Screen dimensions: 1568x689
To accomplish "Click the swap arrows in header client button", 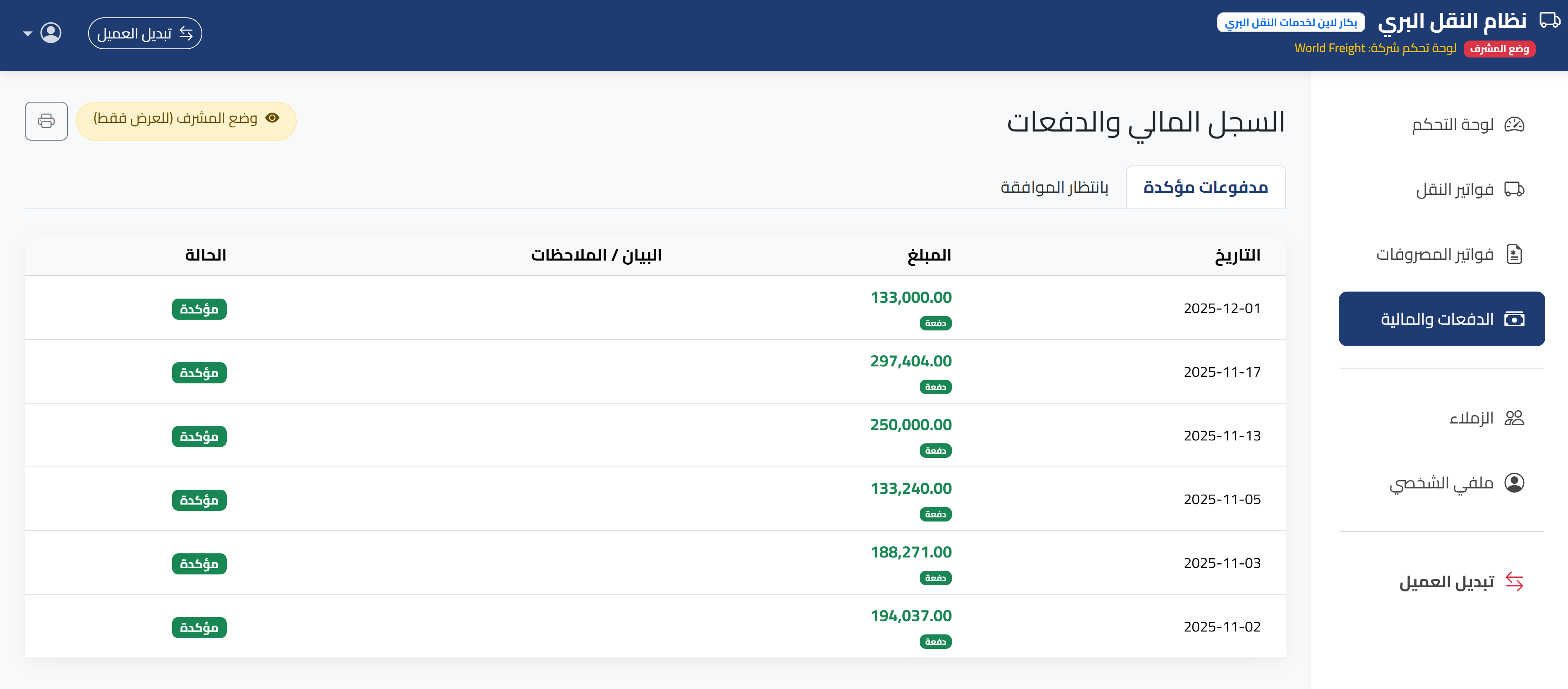I will tap(186, 33).
